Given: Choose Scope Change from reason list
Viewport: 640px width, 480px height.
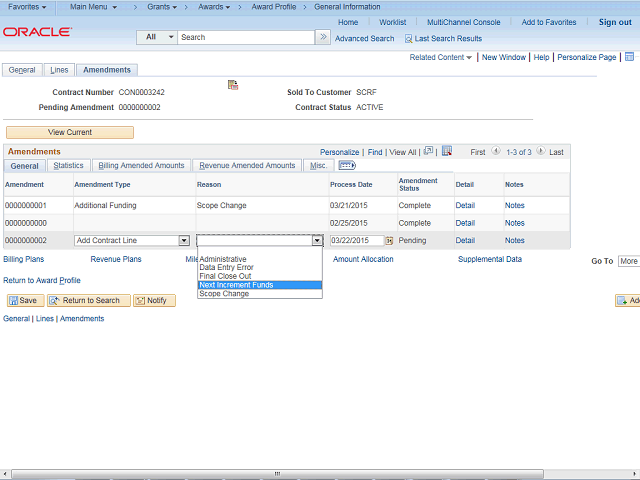Looking at the screenshot, I should tap(224, 294).
